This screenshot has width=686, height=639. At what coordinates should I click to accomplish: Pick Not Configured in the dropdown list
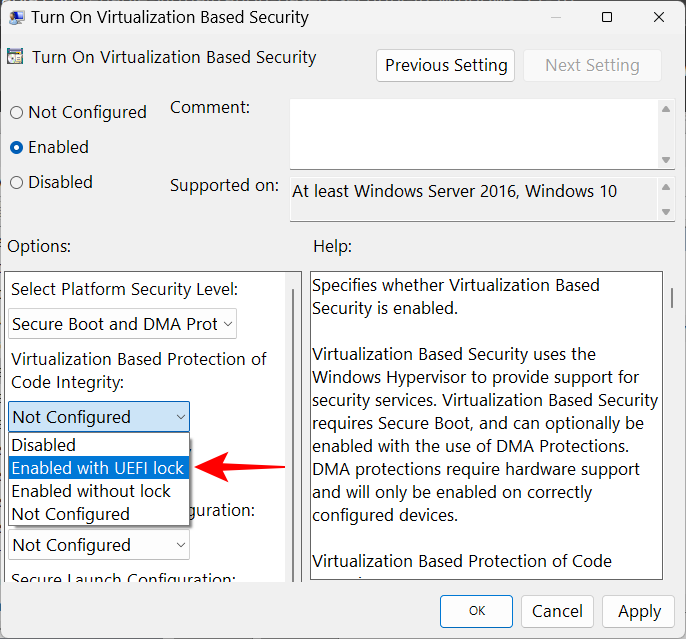(71, 514)
